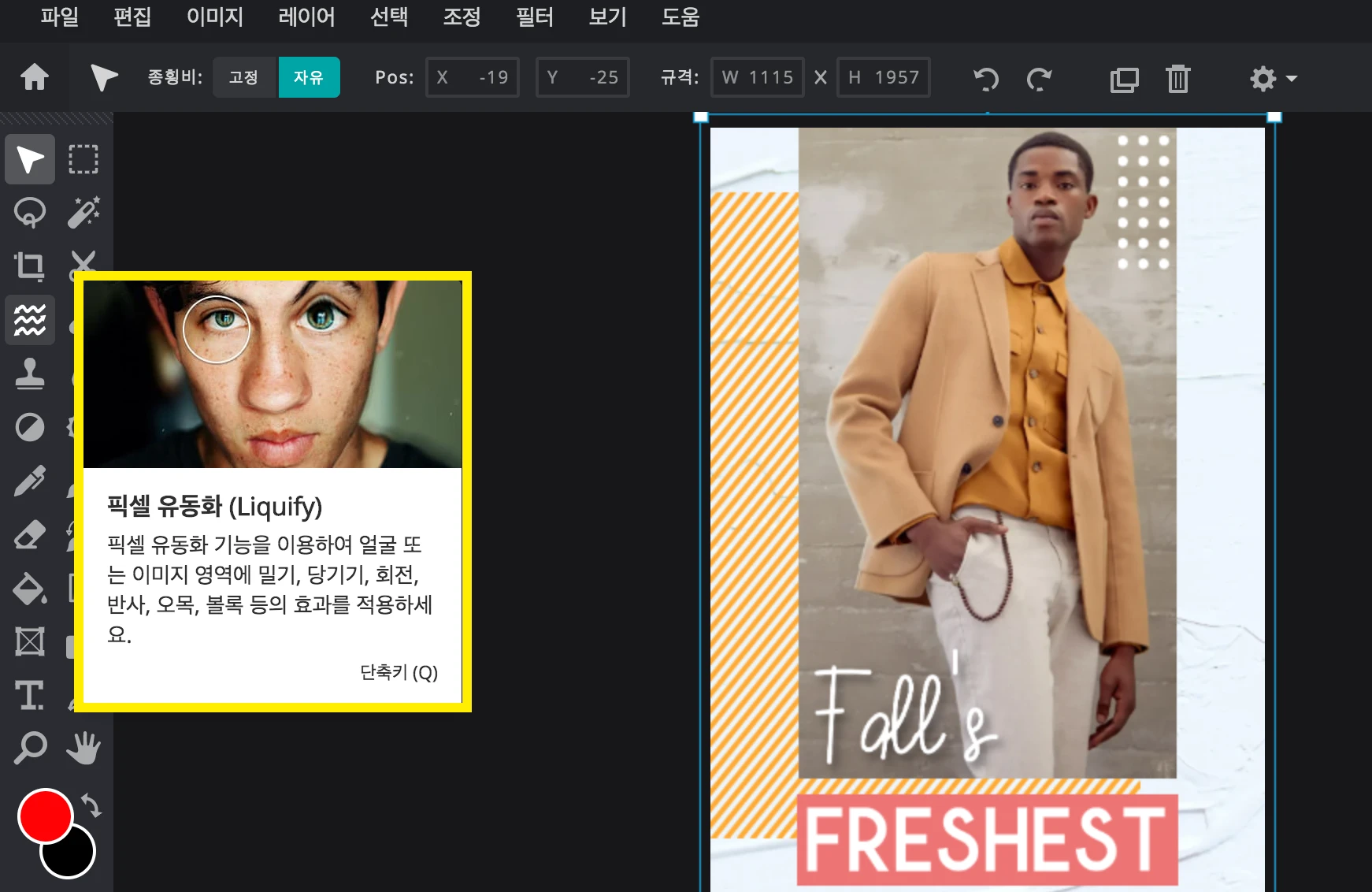Select the Arrange tool in the toolbox
The height and width of the screenshot is (892, 1372).
30,159
